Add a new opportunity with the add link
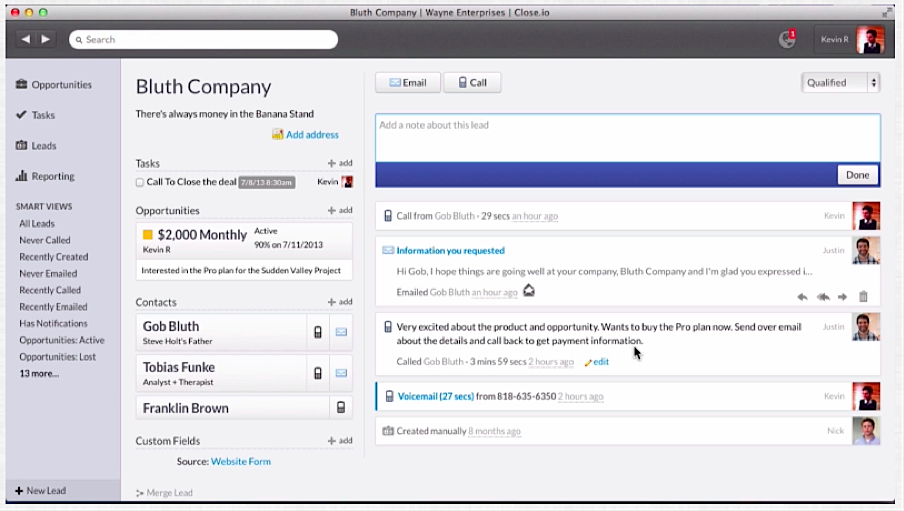 tap(340, 211)
